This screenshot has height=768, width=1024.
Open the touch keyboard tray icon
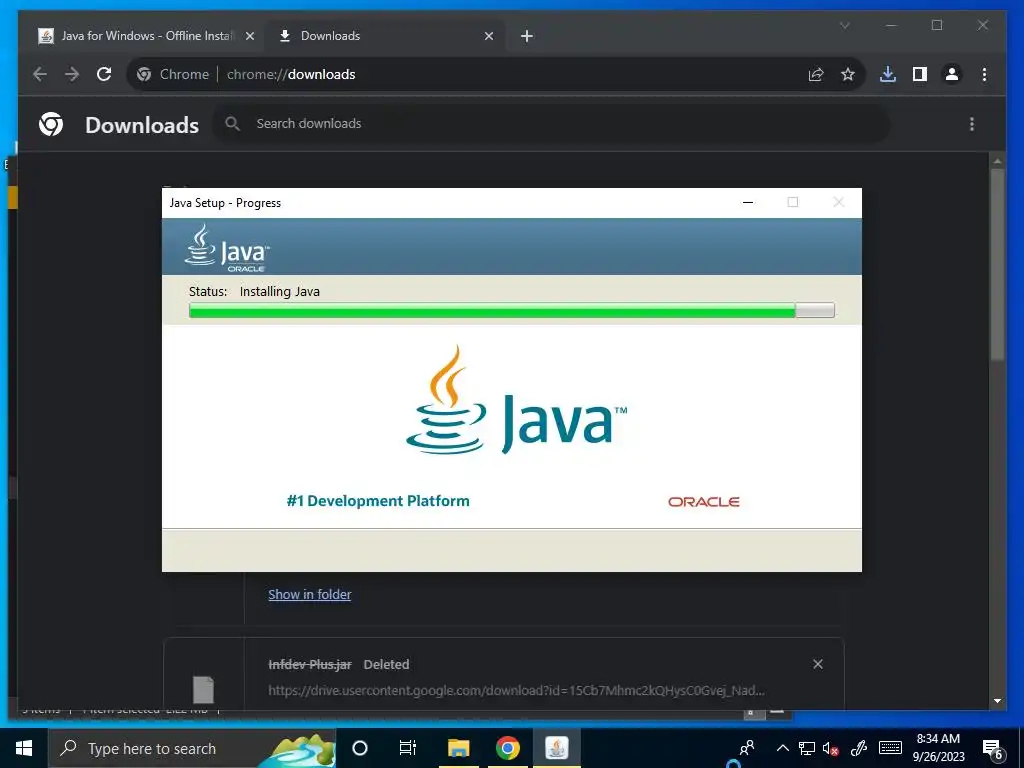(x=890, y=748)
